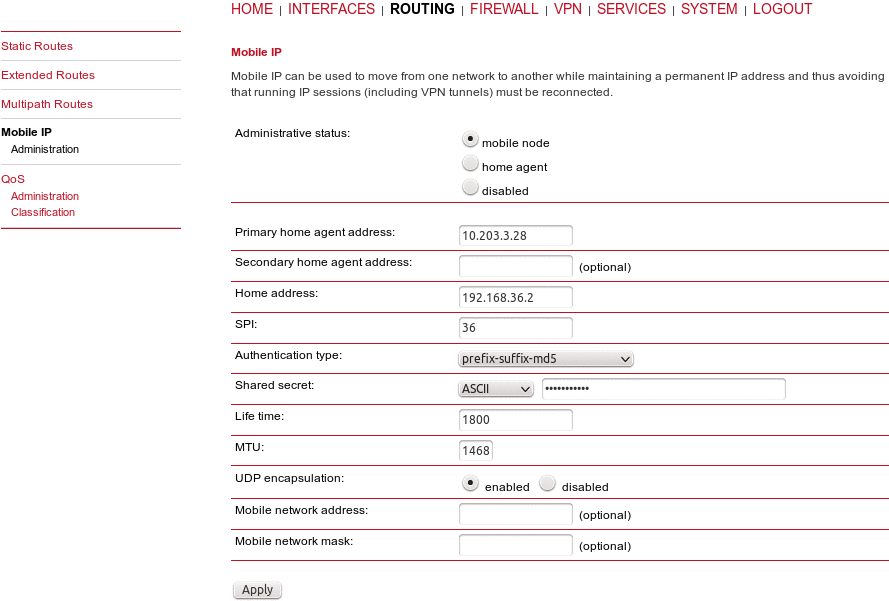
Task: Focus the Secondary home agent address field
Action: [x=515, y=266]
